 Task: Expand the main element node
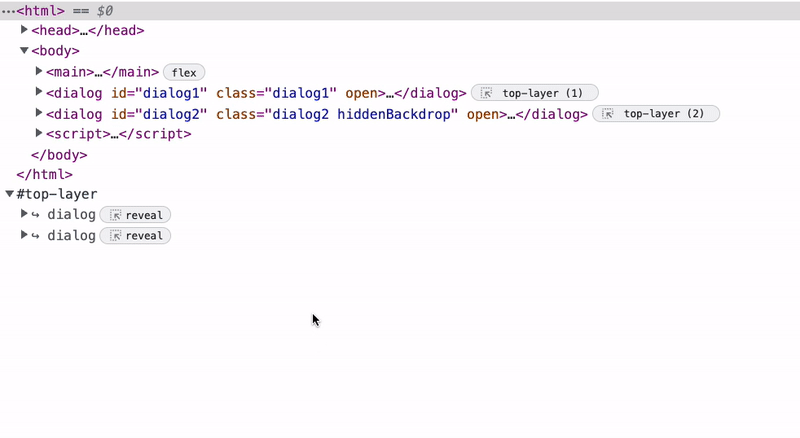click(x=39, y=72)
